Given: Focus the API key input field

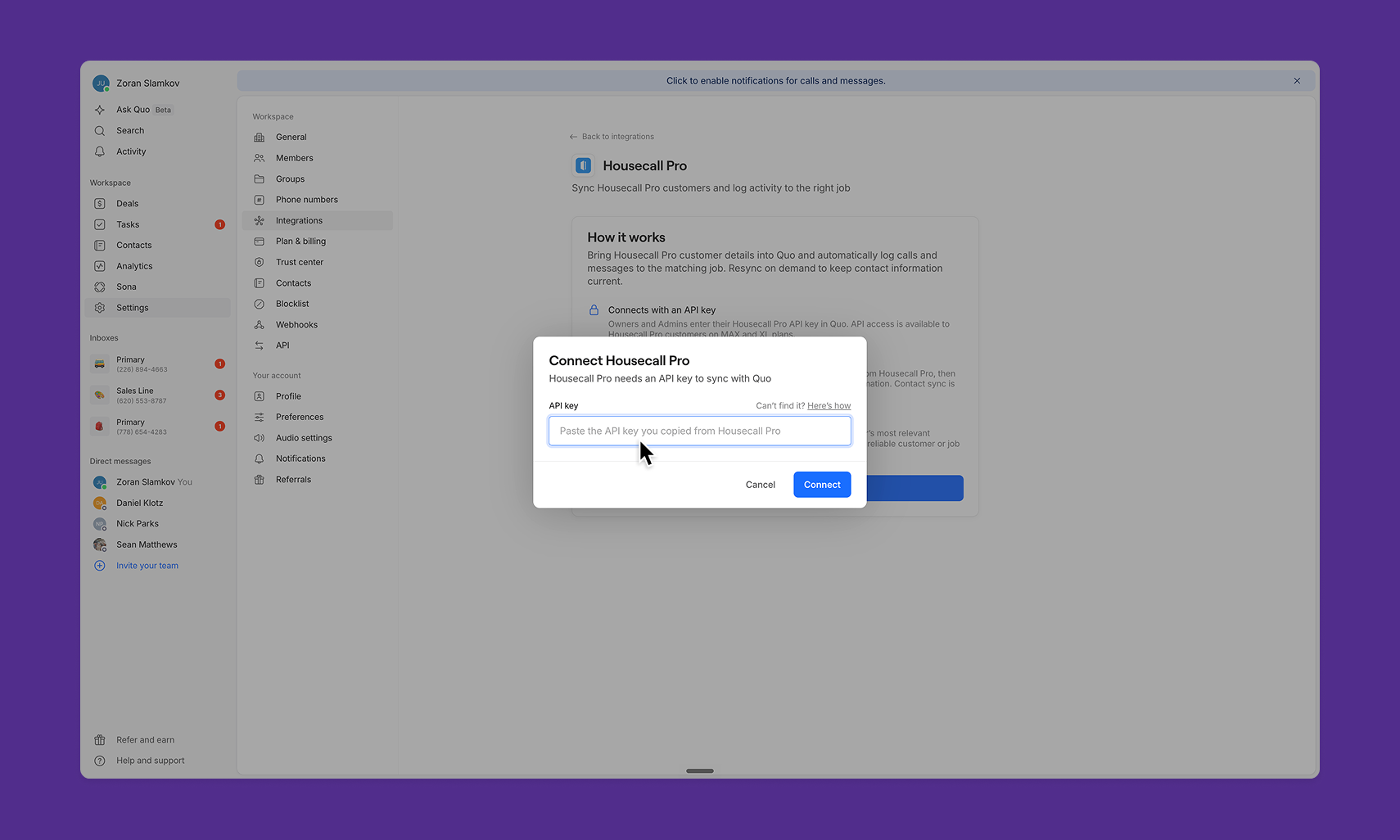Looking at the screenshot, I should pos(700,431).
